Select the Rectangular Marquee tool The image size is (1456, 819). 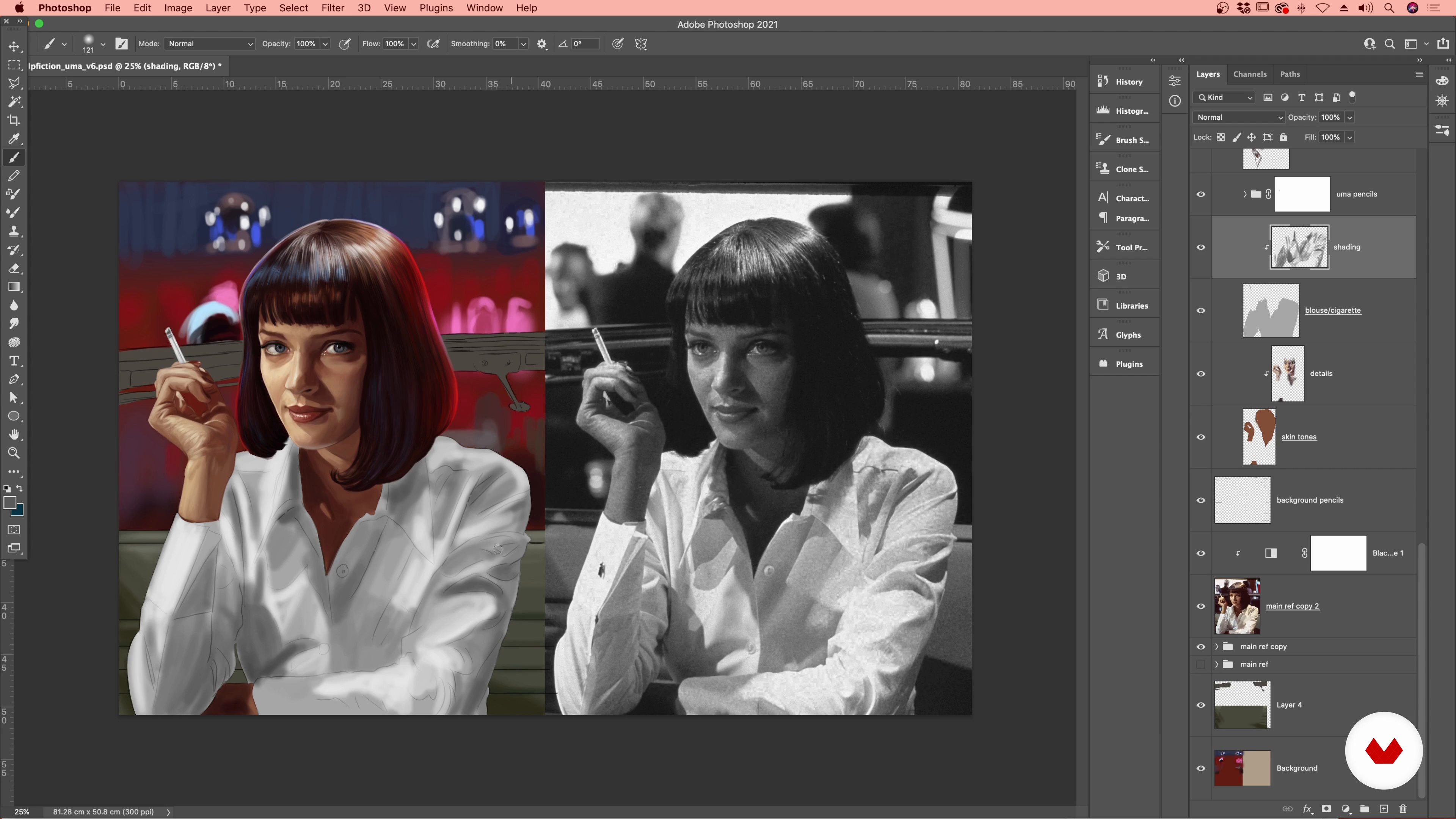(x=14, y=65)
